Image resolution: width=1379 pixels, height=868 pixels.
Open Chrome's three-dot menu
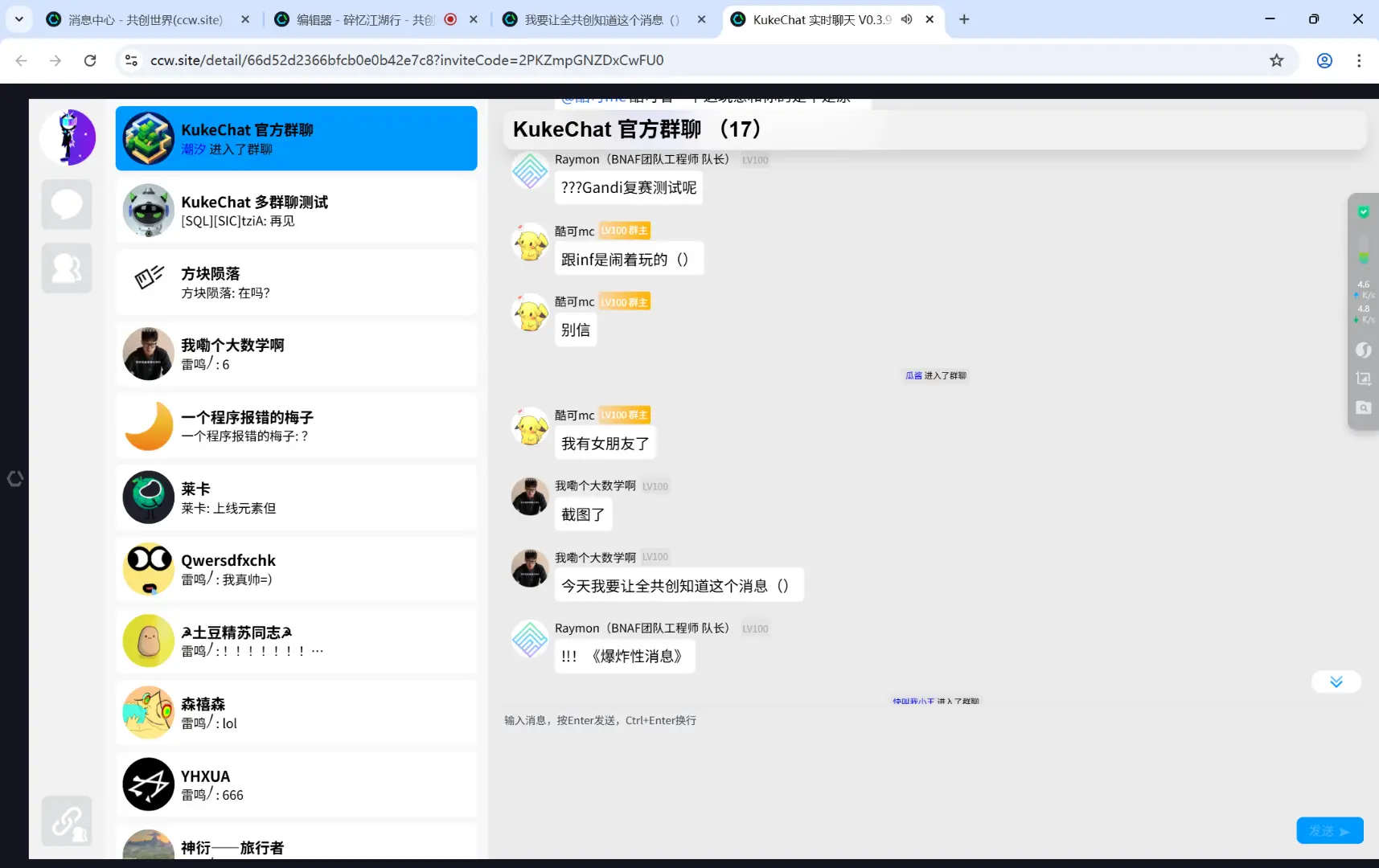pyautogui.click(x=1359, y=60)
